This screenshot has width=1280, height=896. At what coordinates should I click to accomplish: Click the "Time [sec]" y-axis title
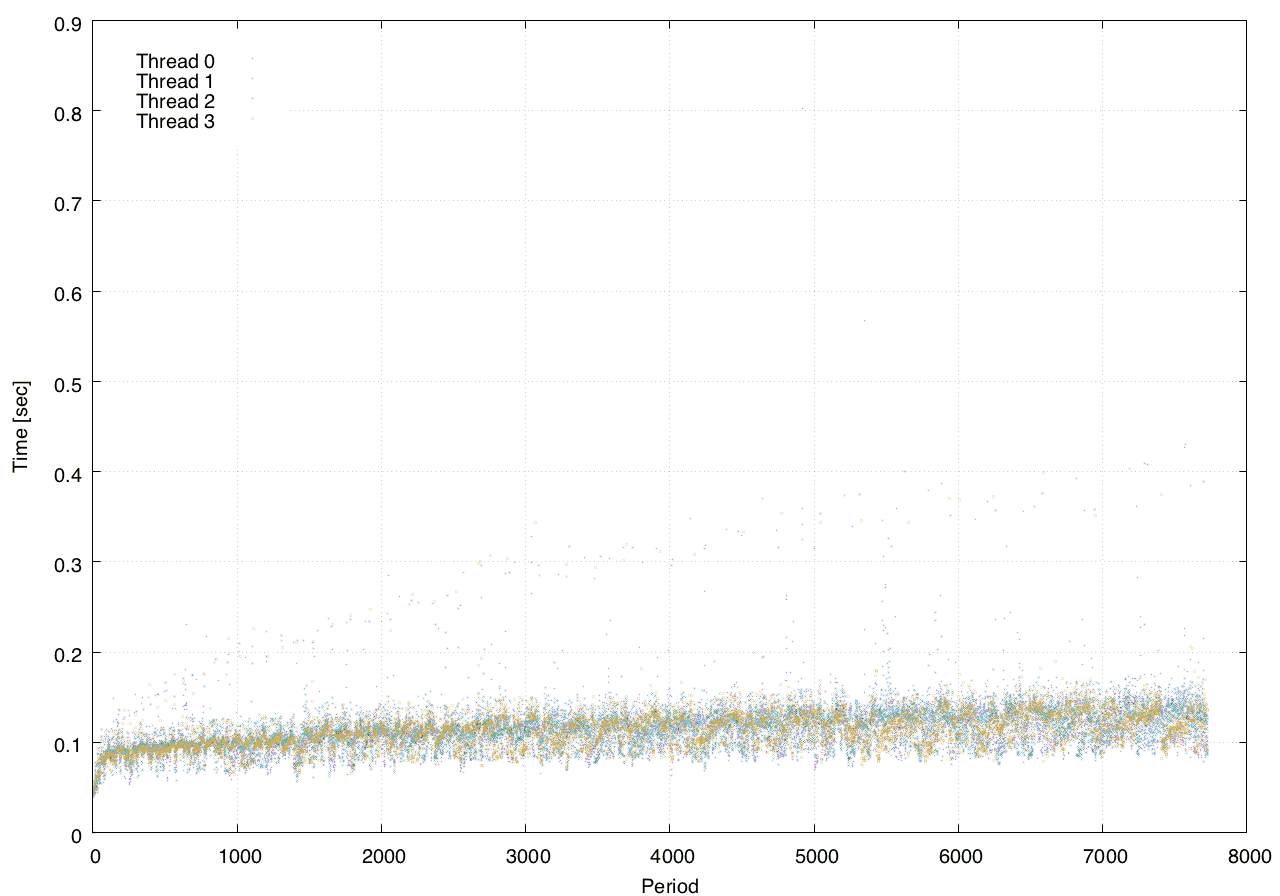click(x=20, y=426)
